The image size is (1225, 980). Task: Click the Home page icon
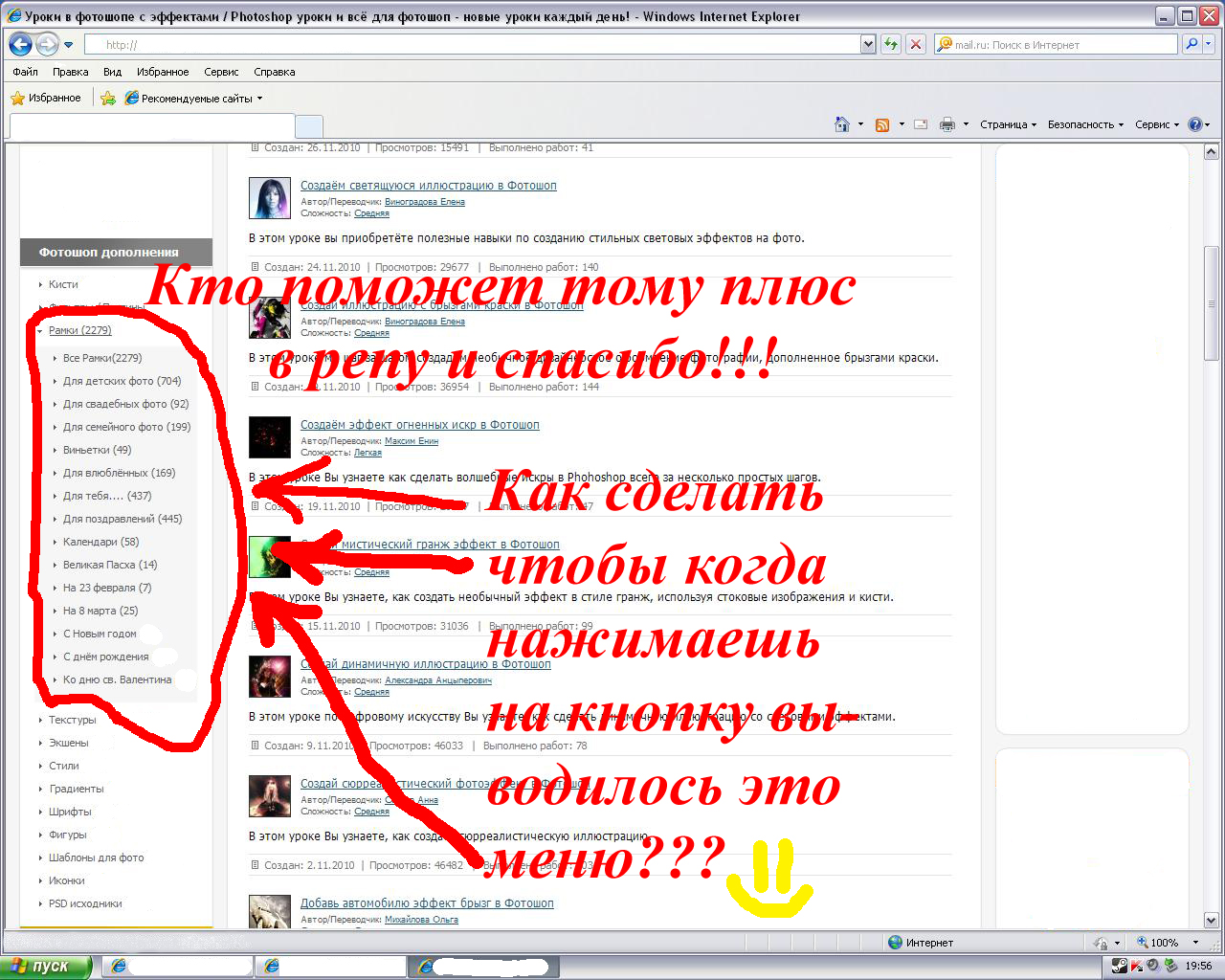click(842, 124)
